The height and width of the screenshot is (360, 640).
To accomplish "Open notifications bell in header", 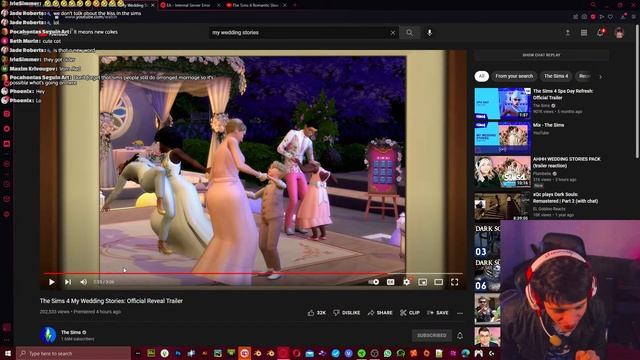I will (x=600, y=33).
